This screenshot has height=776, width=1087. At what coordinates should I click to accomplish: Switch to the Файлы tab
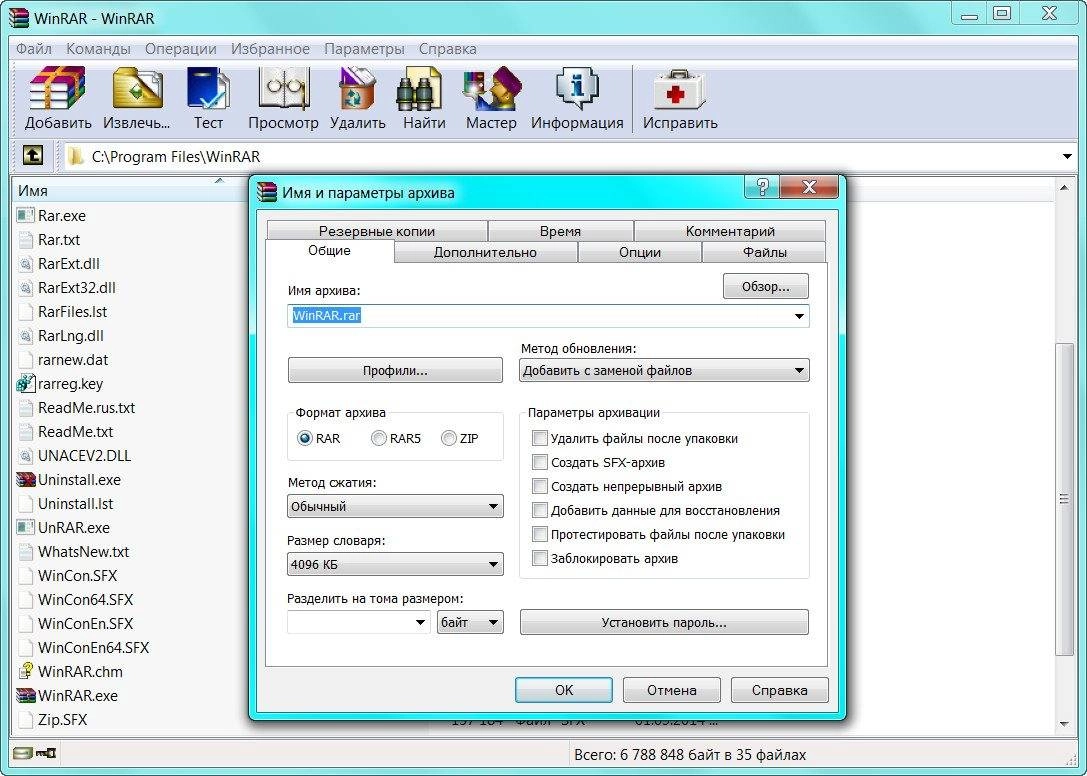[765, 252]
